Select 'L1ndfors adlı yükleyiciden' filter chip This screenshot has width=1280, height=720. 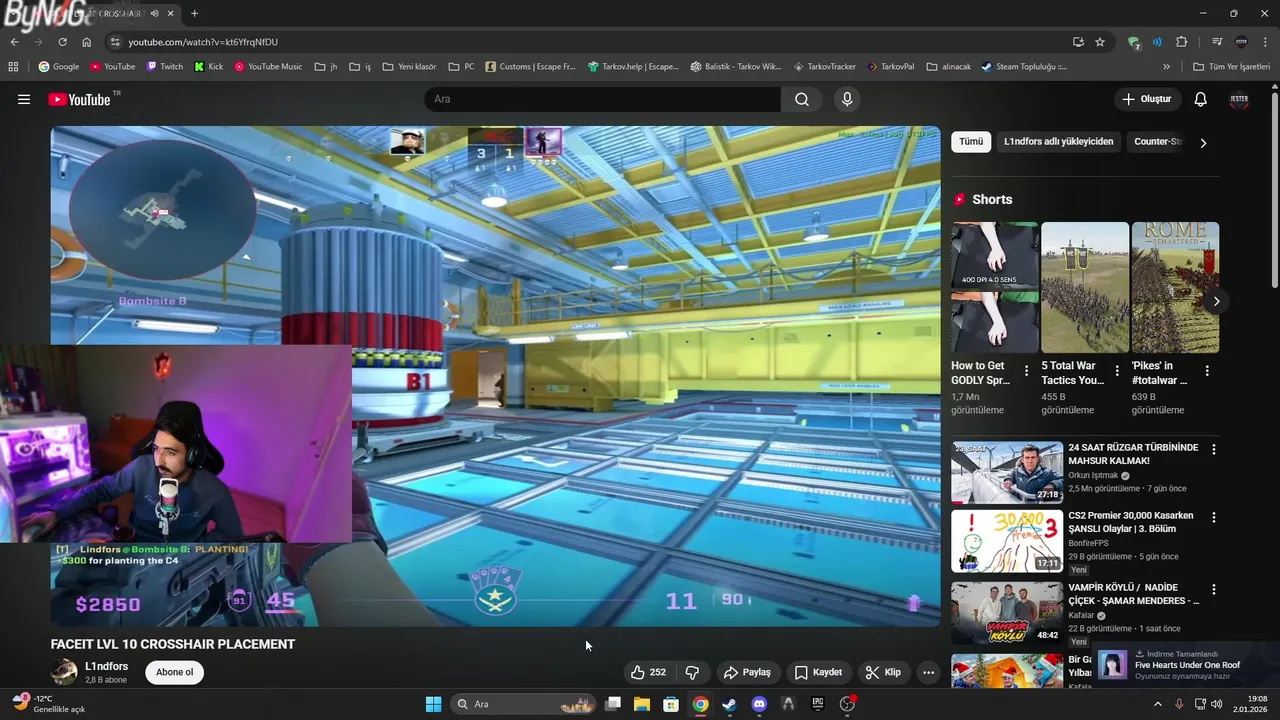pos(1058,142)
